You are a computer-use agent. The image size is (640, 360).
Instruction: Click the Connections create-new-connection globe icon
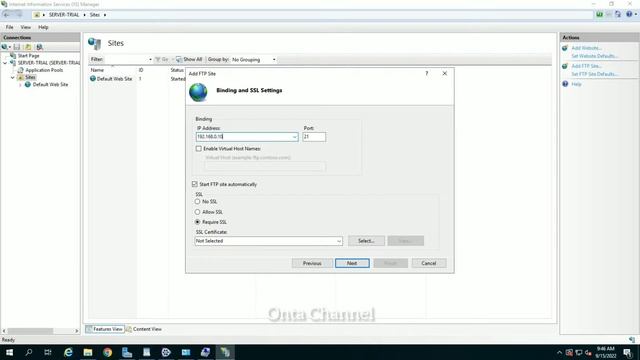click(5, 47)
